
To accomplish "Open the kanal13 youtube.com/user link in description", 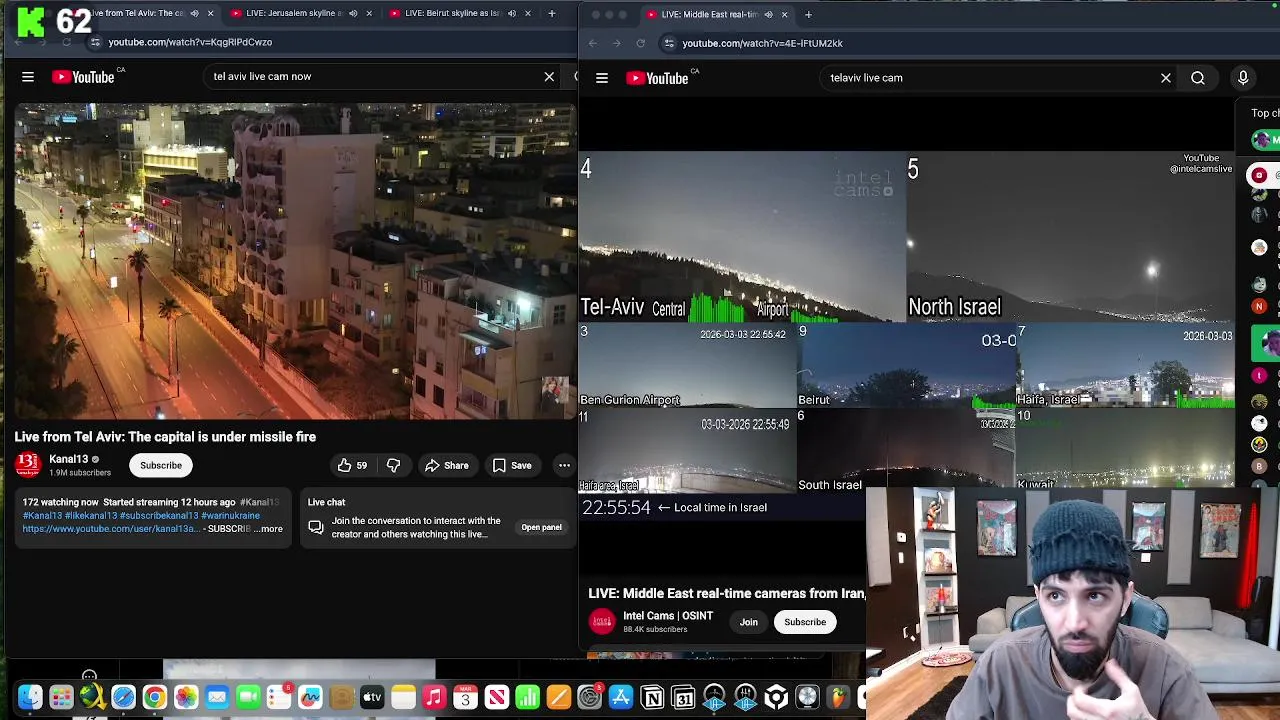I will tap(111, 529).
